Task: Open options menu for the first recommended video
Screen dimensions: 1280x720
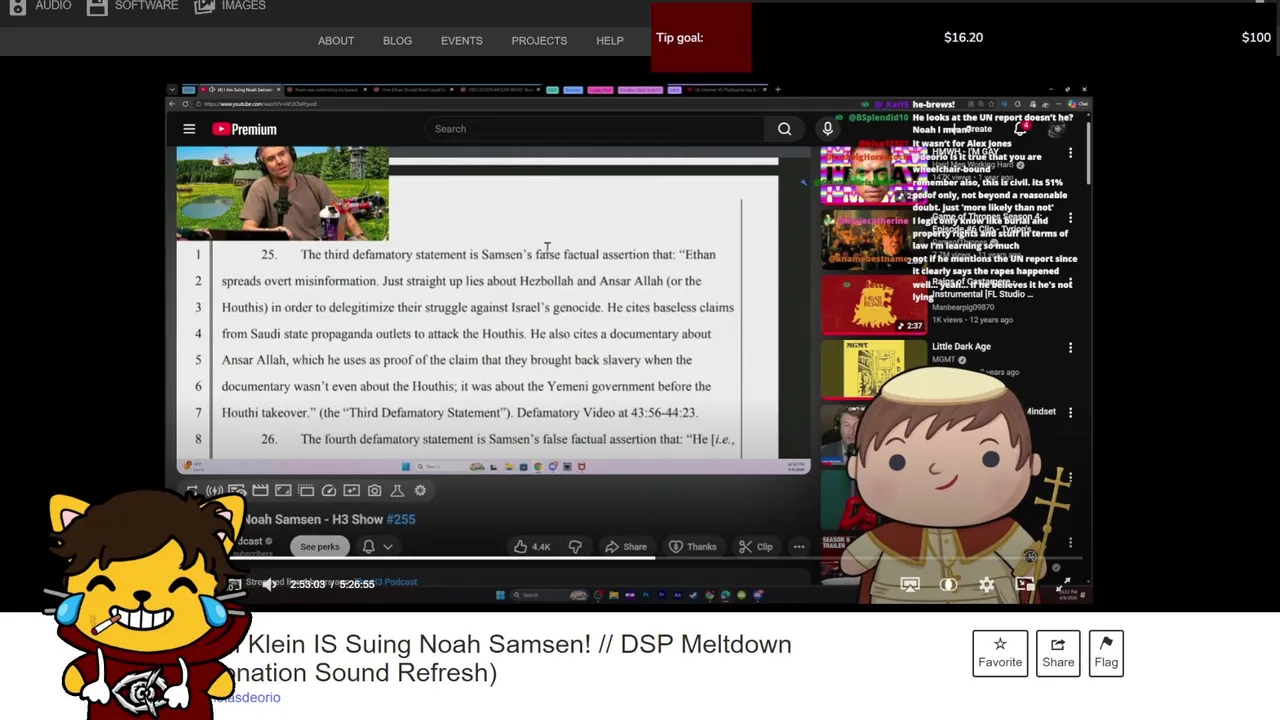Action: (1070, 154)
